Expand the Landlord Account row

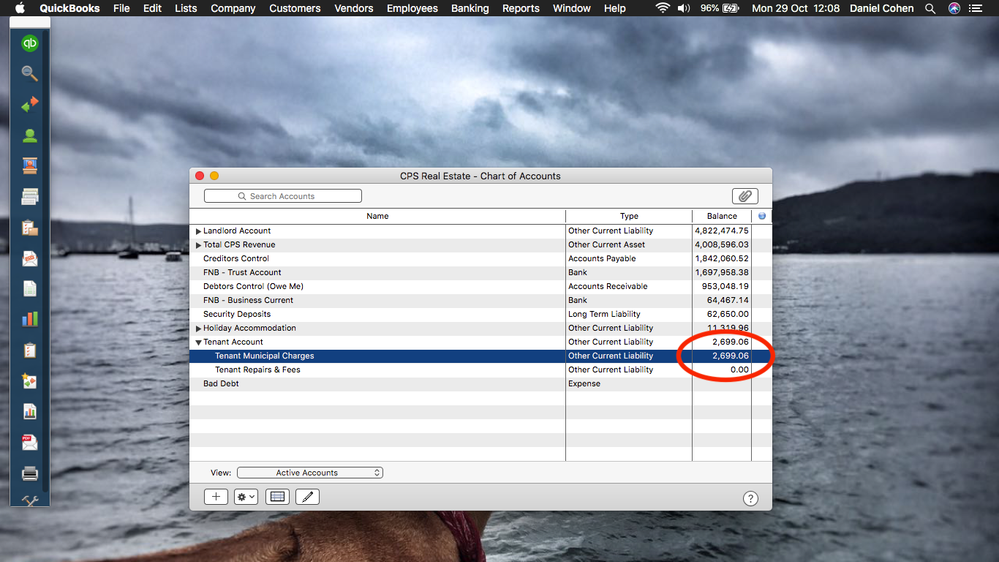[x=198, y=231]
